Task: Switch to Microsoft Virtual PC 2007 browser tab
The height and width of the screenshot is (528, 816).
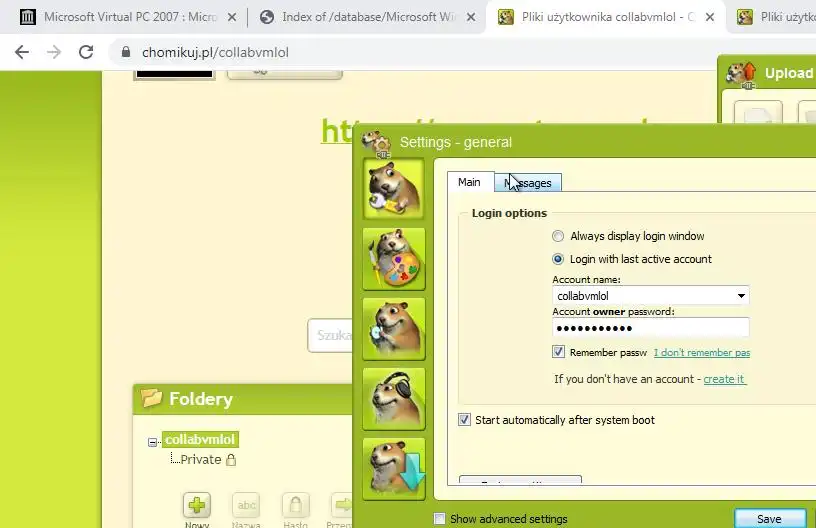Action: click(130, 17)
